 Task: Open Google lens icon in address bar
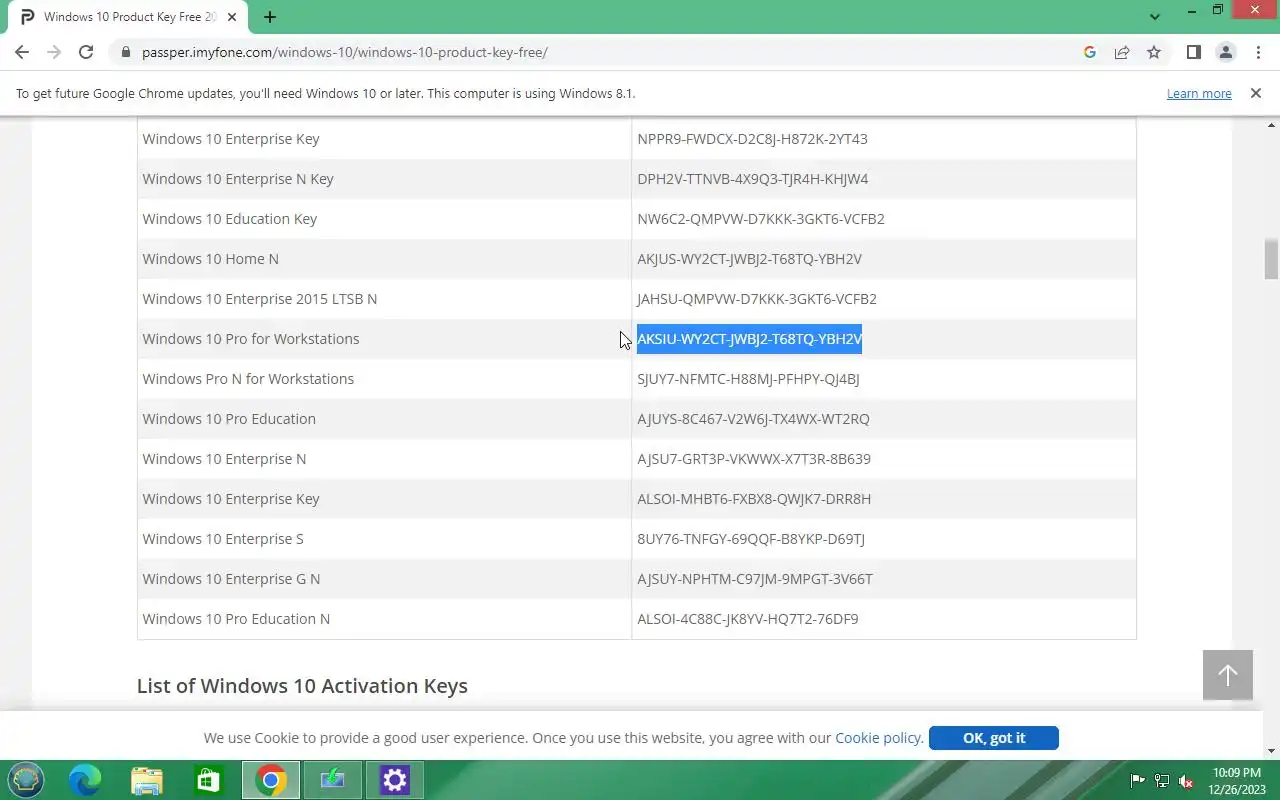[x=1090, y=52]
